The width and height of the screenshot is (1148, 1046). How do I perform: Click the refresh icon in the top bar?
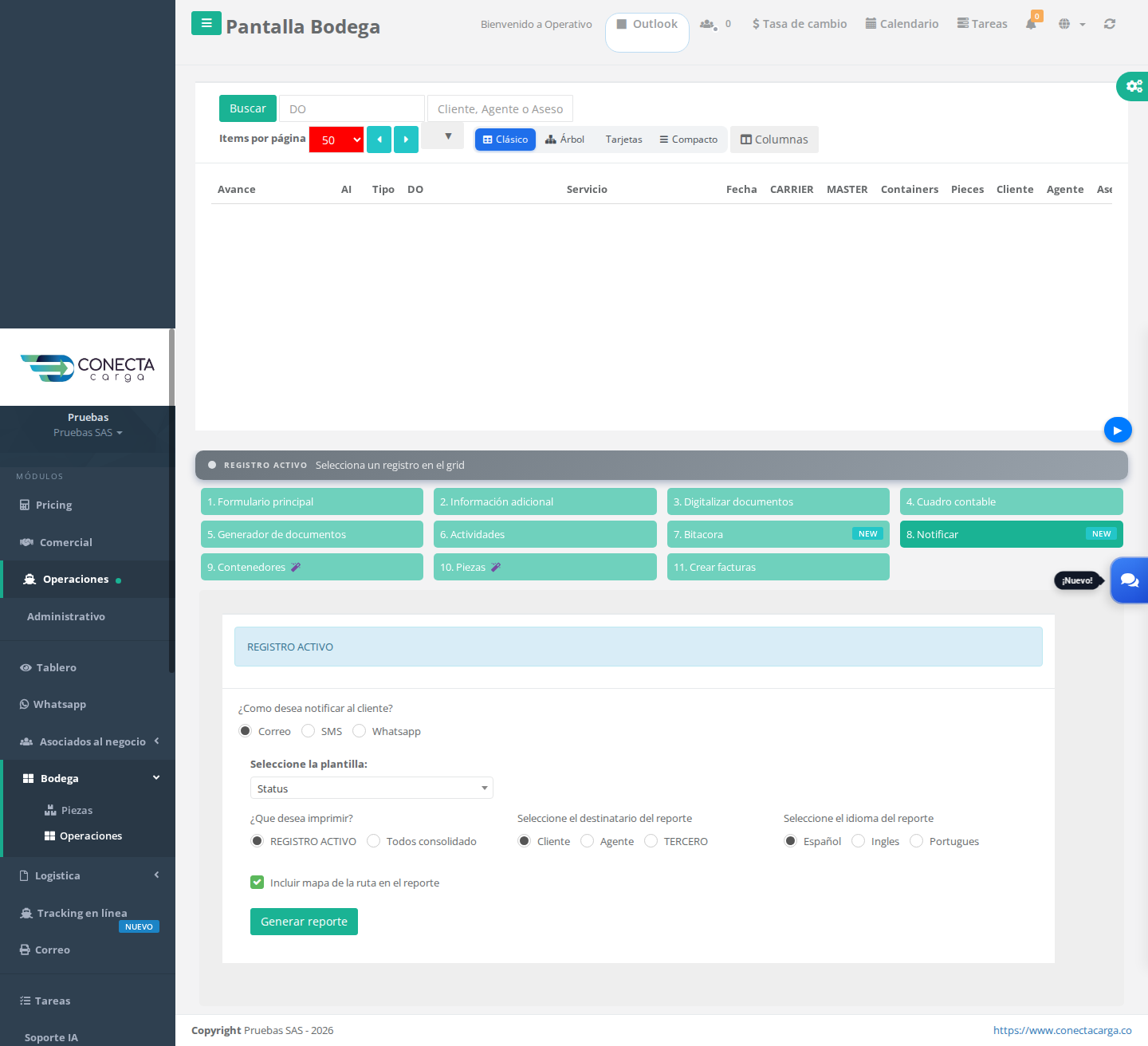click(x=1110, y=24)
